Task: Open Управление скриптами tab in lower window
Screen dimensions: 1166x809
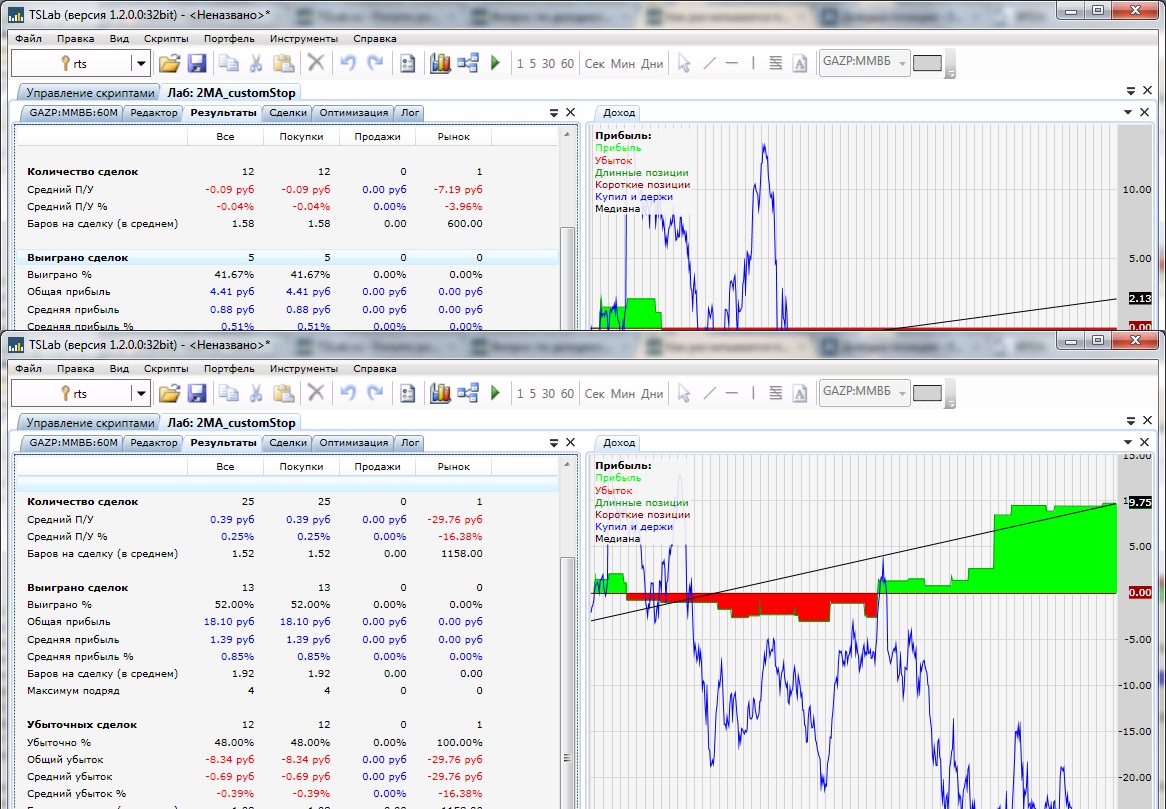Action: click(x=89, y=423)
